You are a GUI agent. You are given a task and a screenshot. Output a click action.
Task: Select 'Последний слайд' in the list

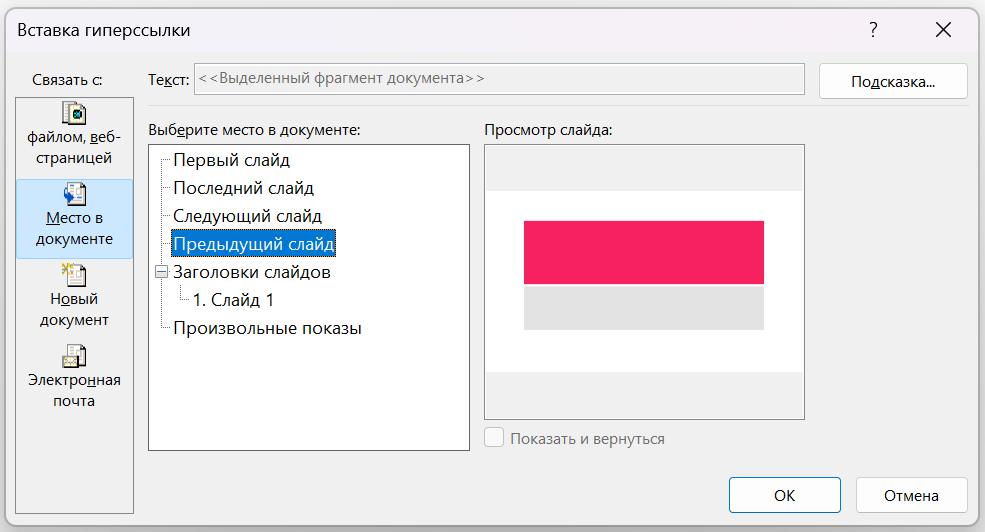tap(243, 188)
